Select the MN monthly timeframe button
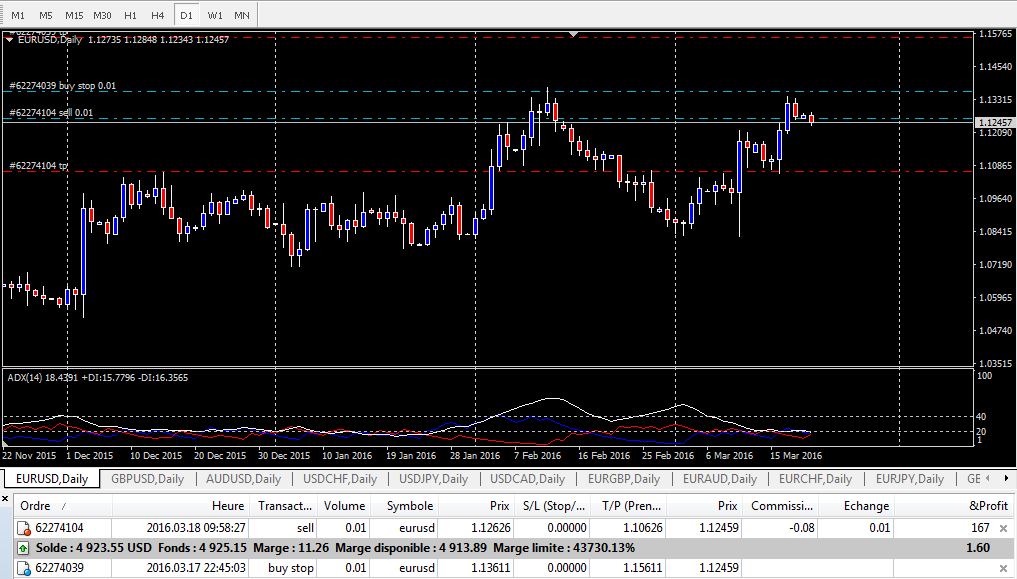This screenshot has width=1017, height=579. [242, 16]
